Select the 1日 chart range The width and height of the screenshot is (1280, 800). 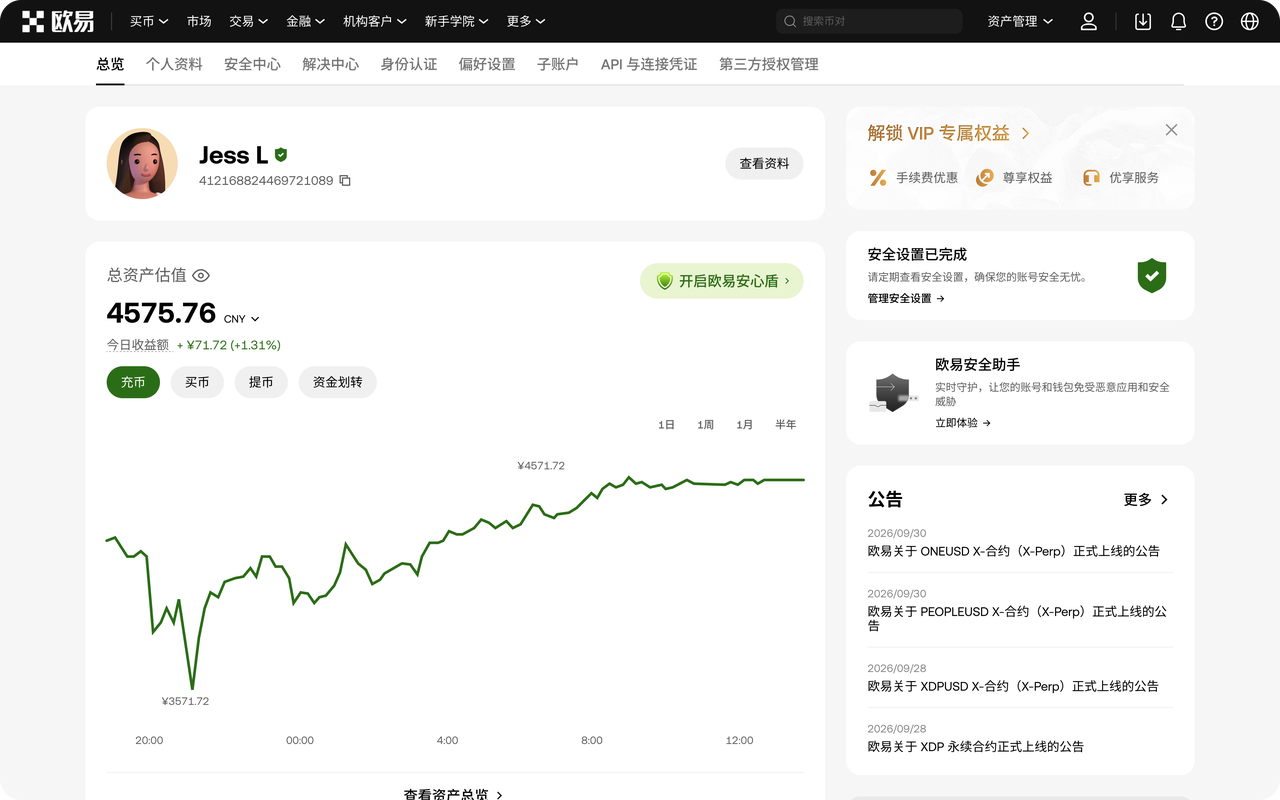(x=666, y=425)
